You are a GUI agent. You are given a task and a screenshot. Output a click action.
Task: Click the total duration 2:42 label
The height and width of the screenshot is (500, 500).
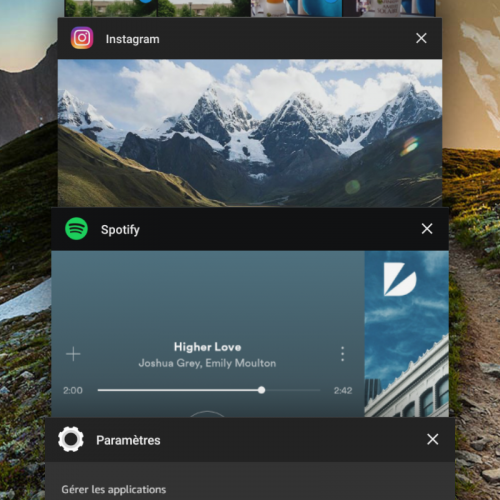click(343, 390)
